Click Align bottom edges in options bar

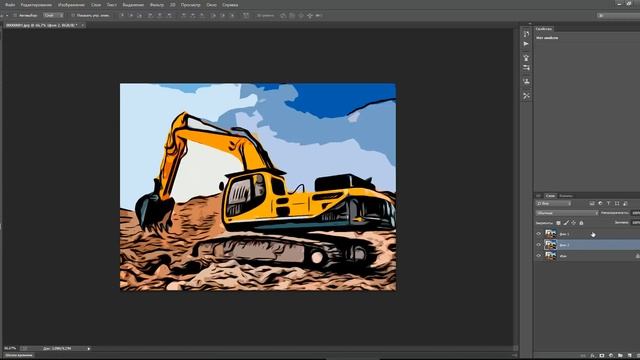[x=140, y=15]
